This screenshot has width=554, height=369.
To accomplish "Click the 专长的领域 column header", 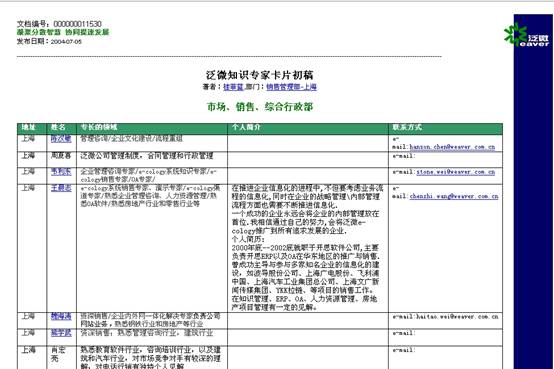I will tap(99, 127).
